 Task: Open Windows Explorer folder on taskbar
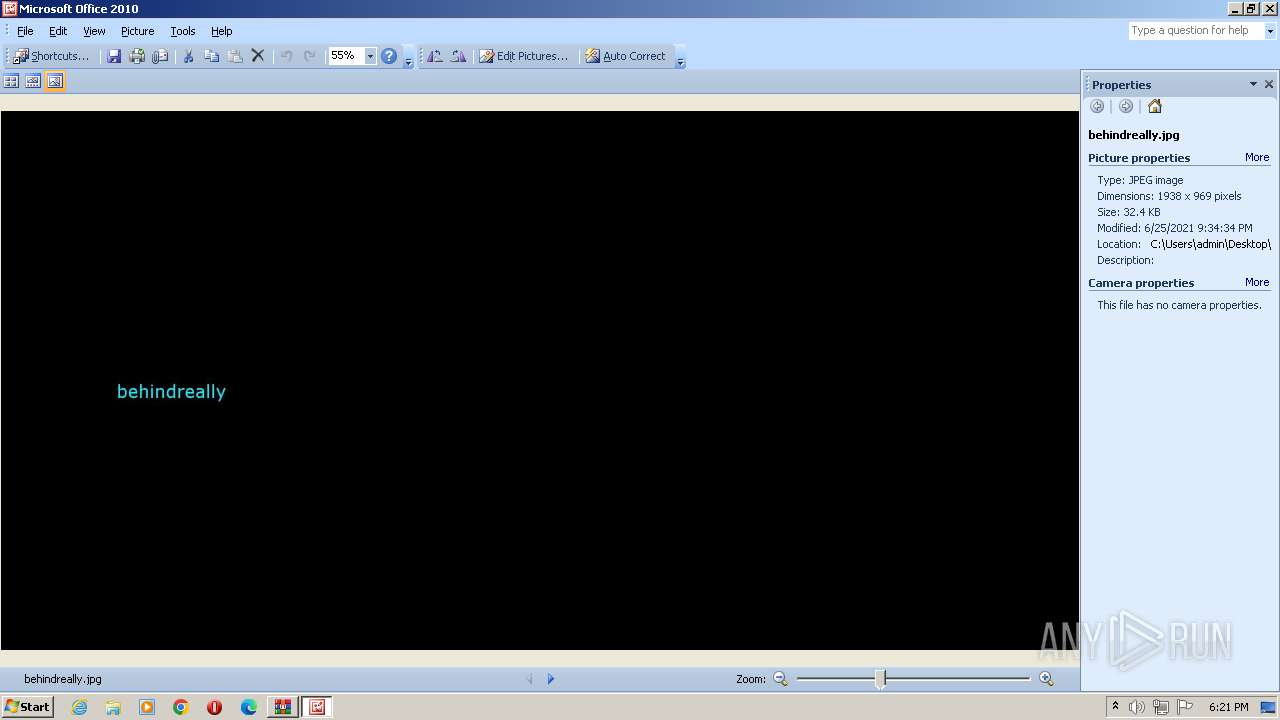pyautogui.click(x=113, y=707)
